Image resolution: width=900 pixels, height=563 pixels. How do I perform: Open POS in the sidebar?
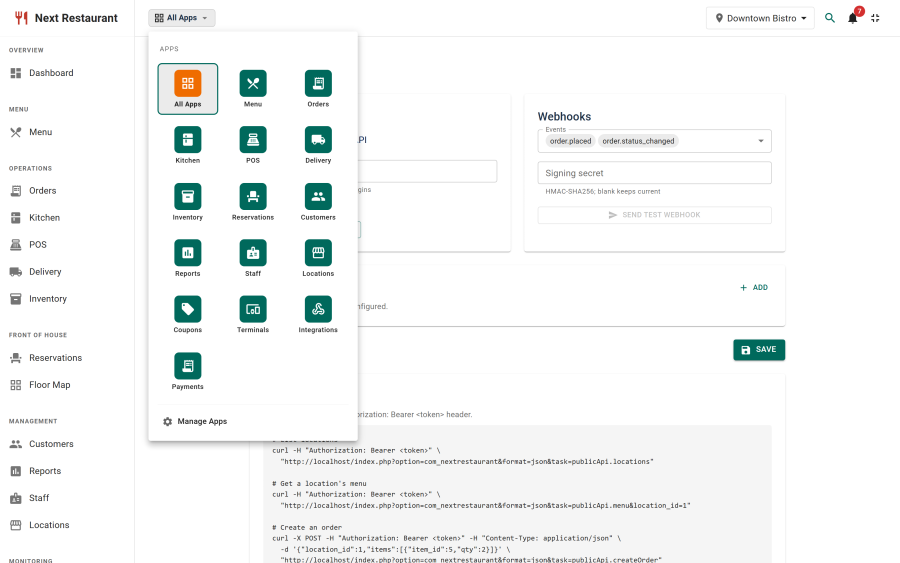point(67,244)
